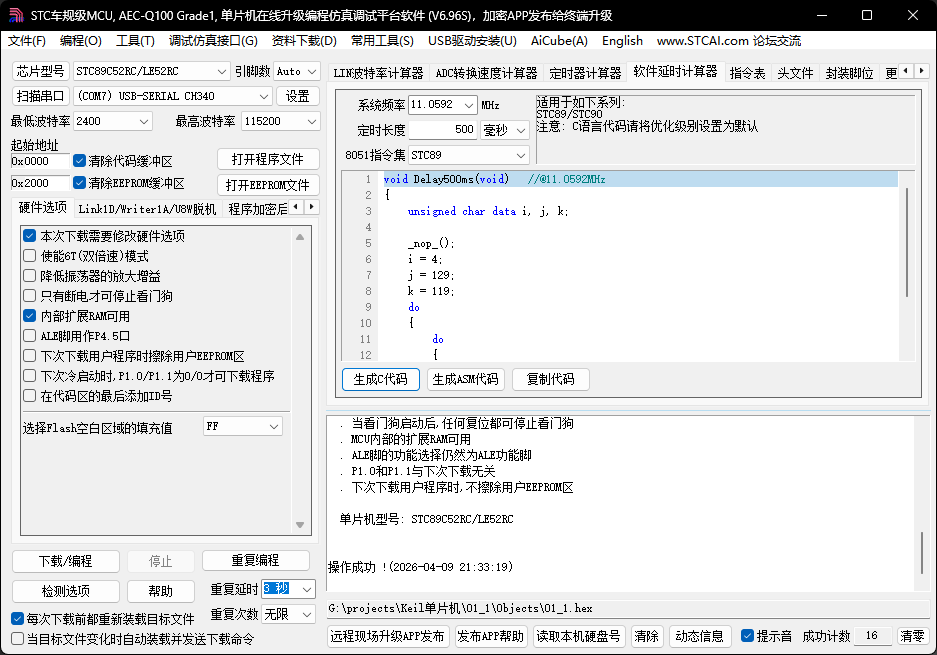This screenshot has width=937, height=655.
Task: Click the 下载/编程 button
Action: click(65, 561)
